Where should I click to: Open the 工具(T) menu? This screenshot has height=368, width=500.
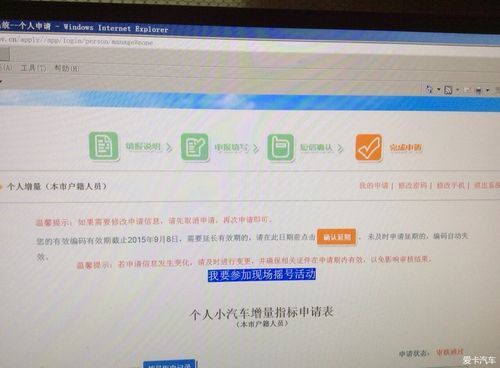tap(33, 68)
